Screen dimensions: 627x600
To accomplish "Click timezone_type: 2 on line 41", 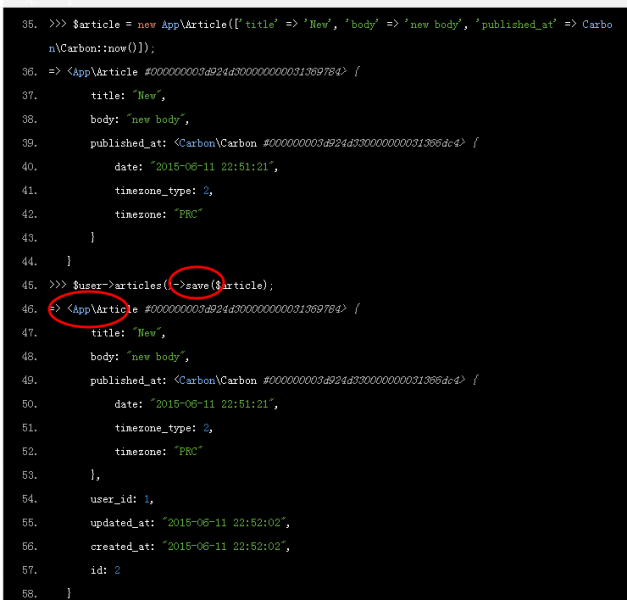I will 164,191.
